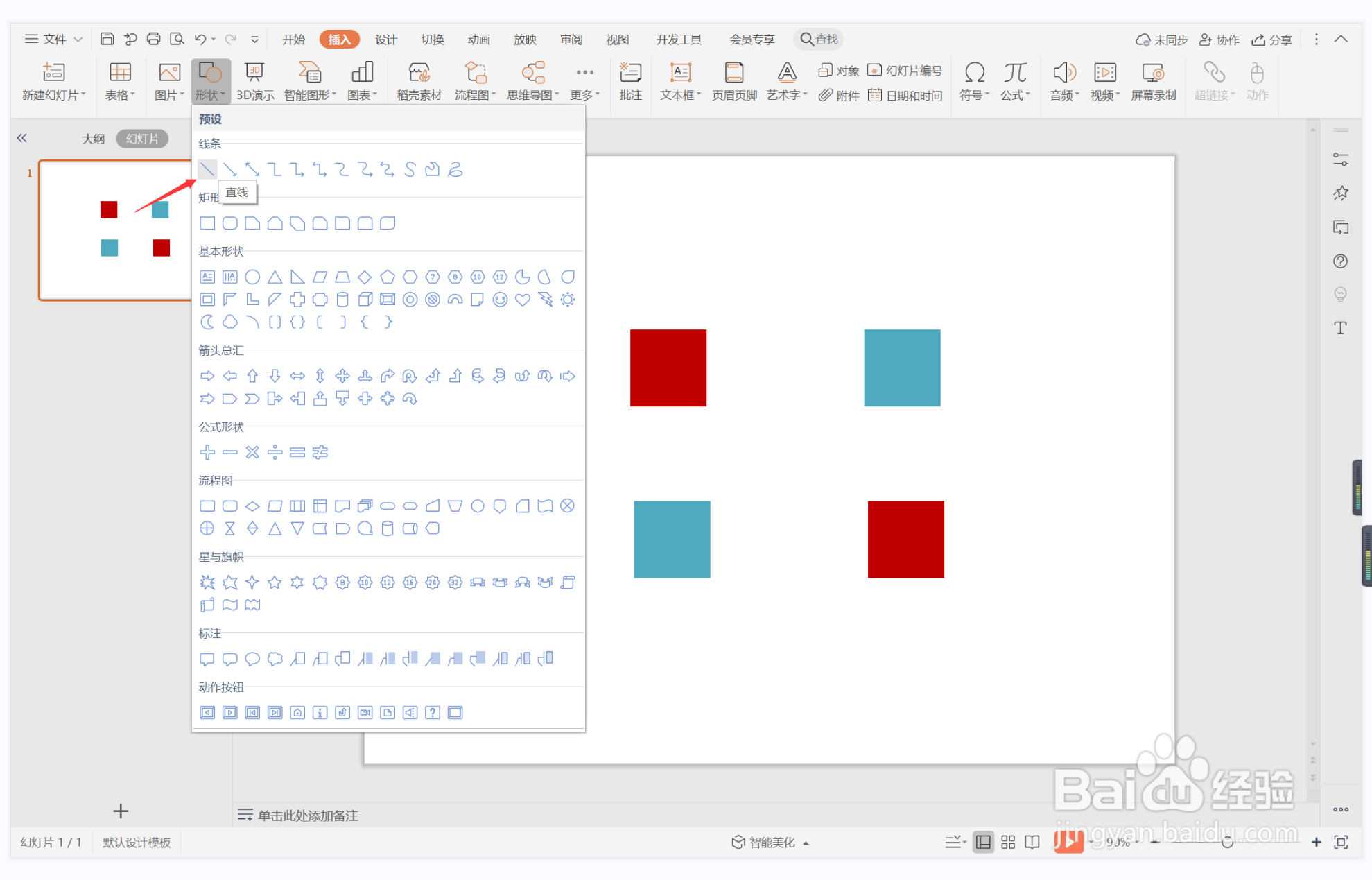Insert 日期和时间
Image resolution: width=1372 pixels, height=880 pixels.
905,95
